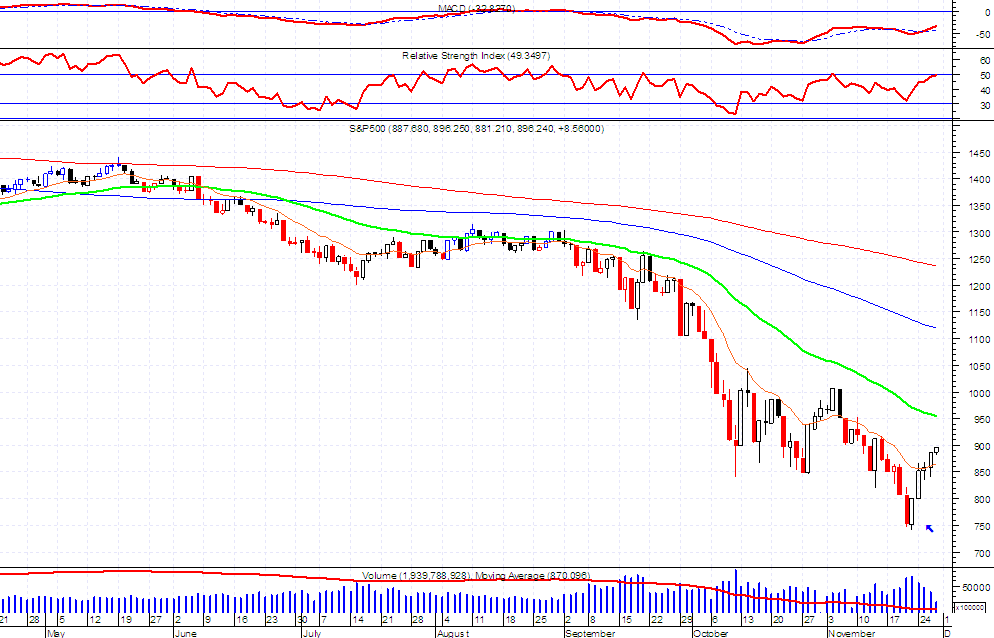Click the 900 price axis label
The height and width of the screenshot is (638, 994).
point(981,446)
